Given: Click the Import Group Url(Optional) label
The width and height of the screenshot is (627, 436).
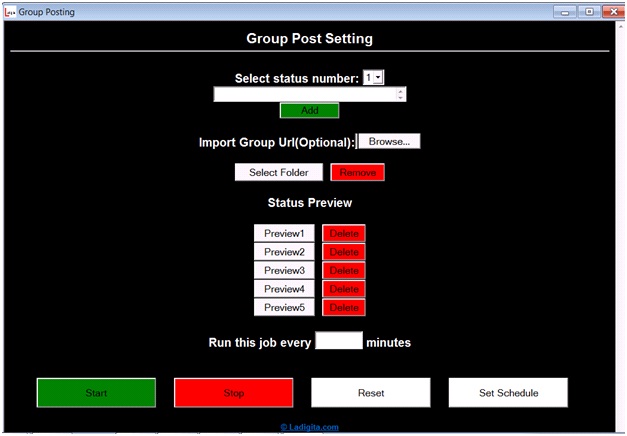Looking at the screenshot, I should tap(277, 142).
